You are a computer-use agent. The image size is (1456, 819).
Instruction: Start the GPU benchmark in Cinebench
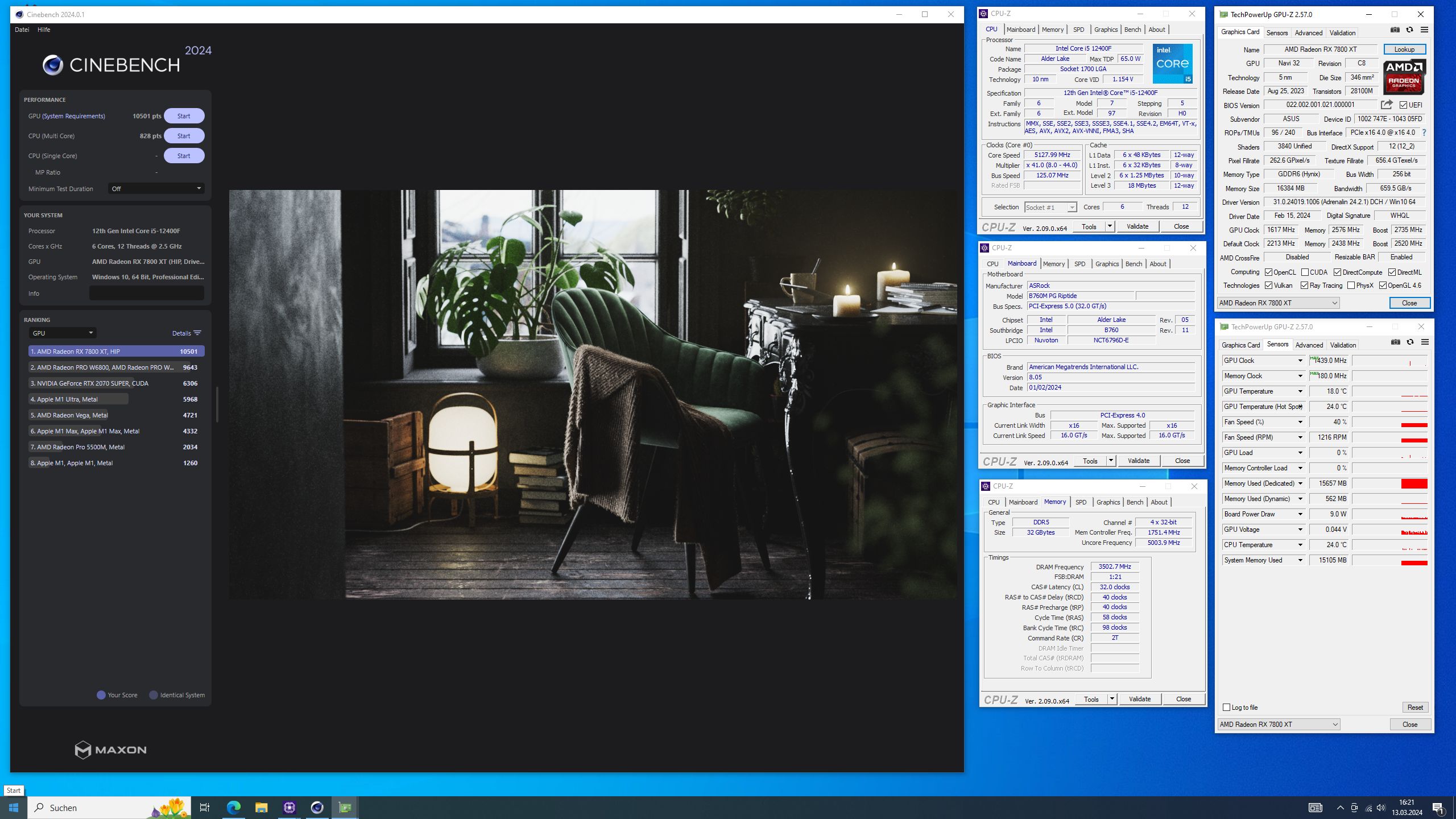point(184,116)
